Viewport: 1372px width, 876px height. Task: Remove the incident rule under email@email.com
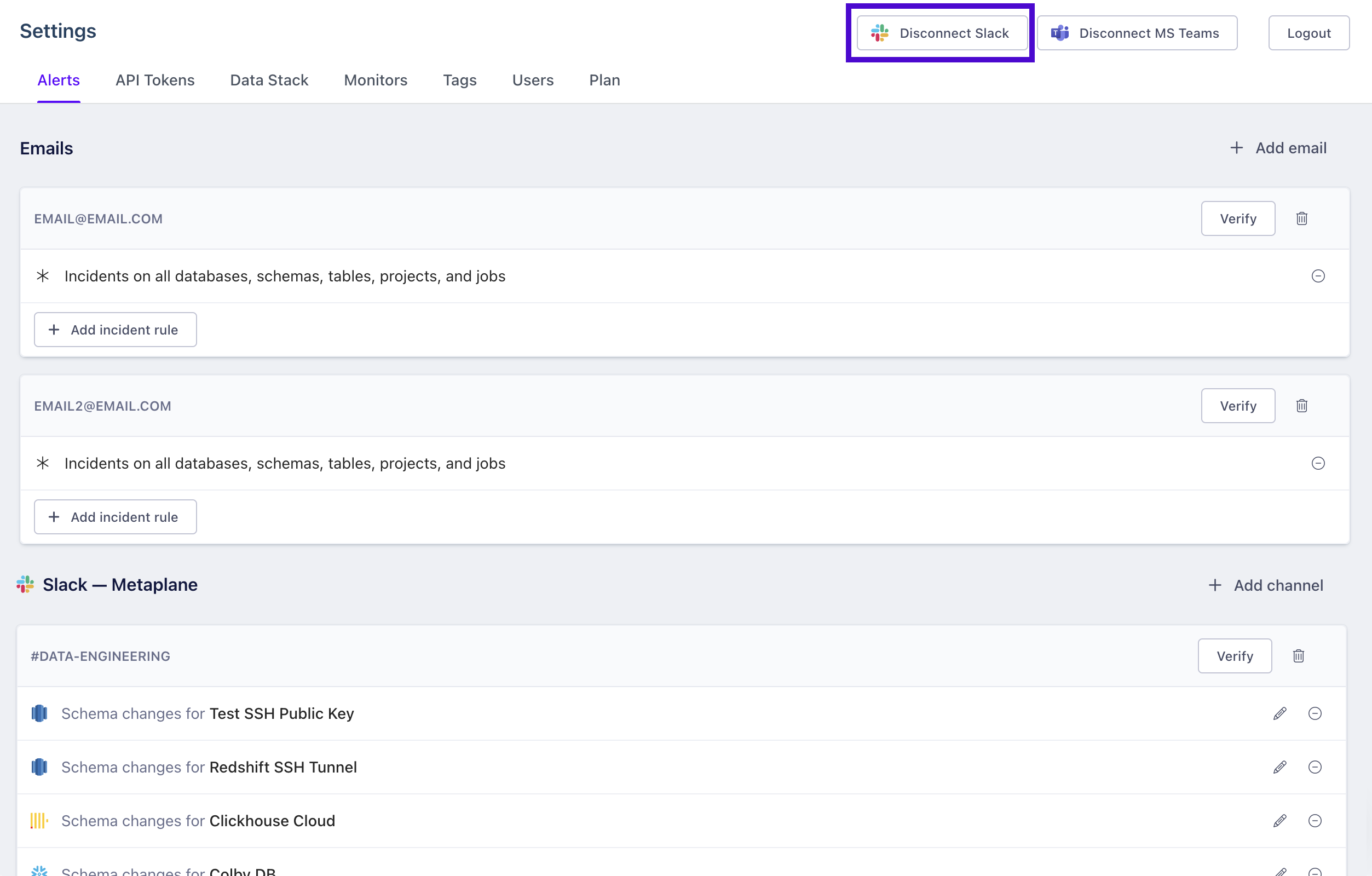[1318, 276]
